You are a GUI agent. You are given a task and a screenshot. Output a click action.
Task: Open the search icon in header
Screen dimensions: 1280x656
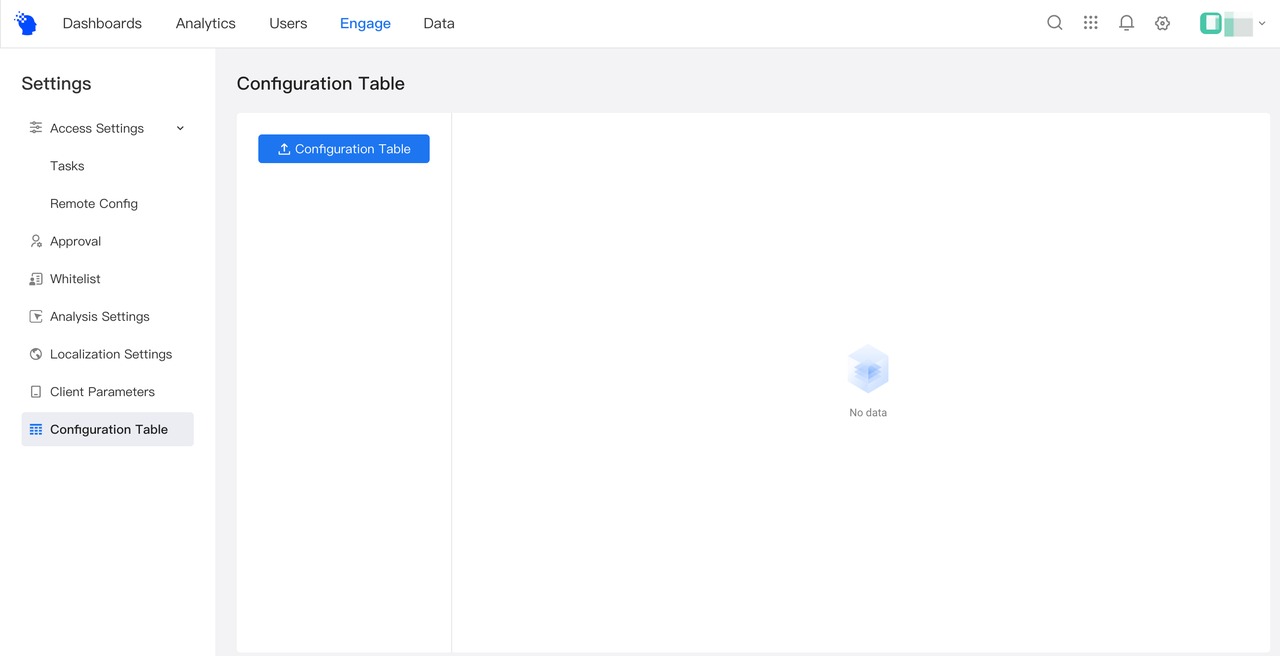point(1055,23)
